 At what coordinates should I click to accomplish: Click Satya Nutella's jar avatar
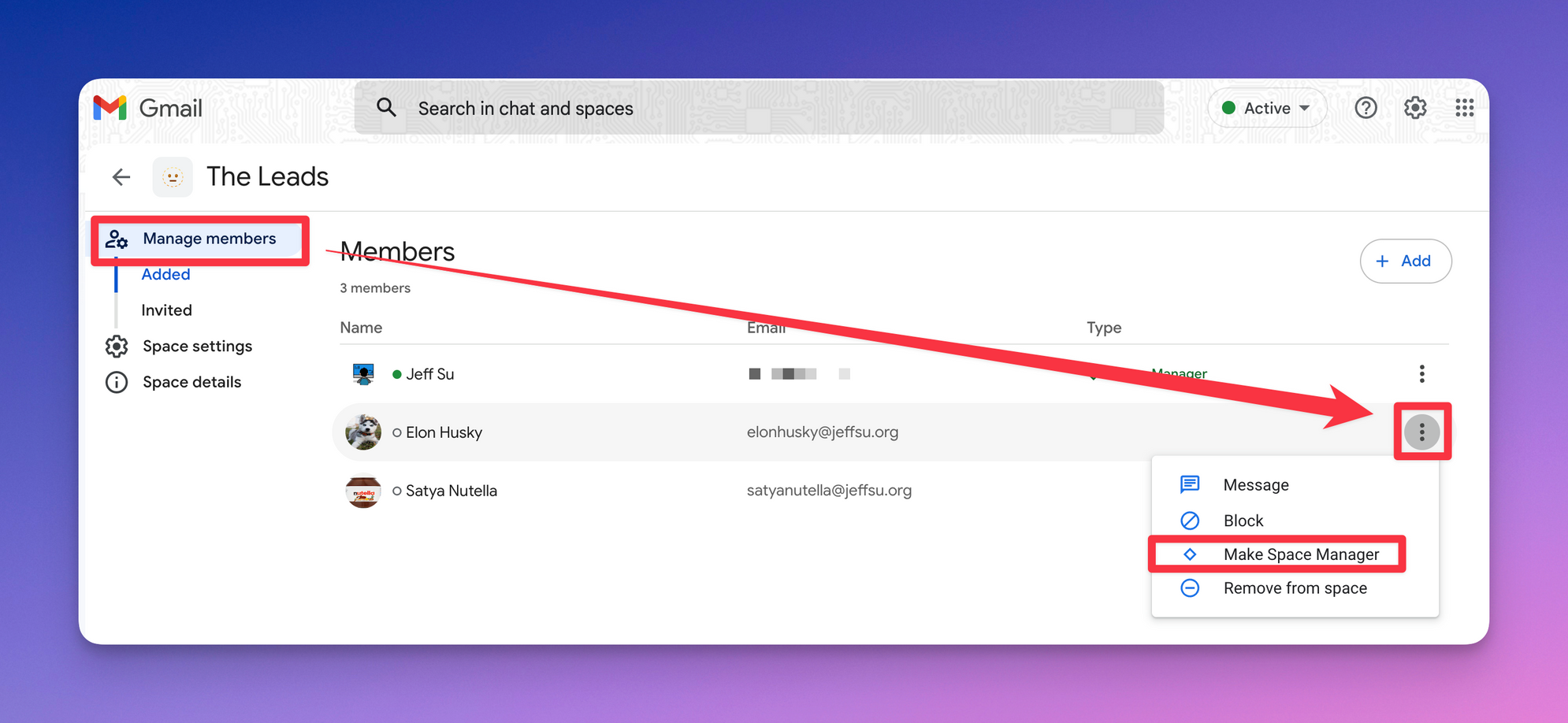363,491
